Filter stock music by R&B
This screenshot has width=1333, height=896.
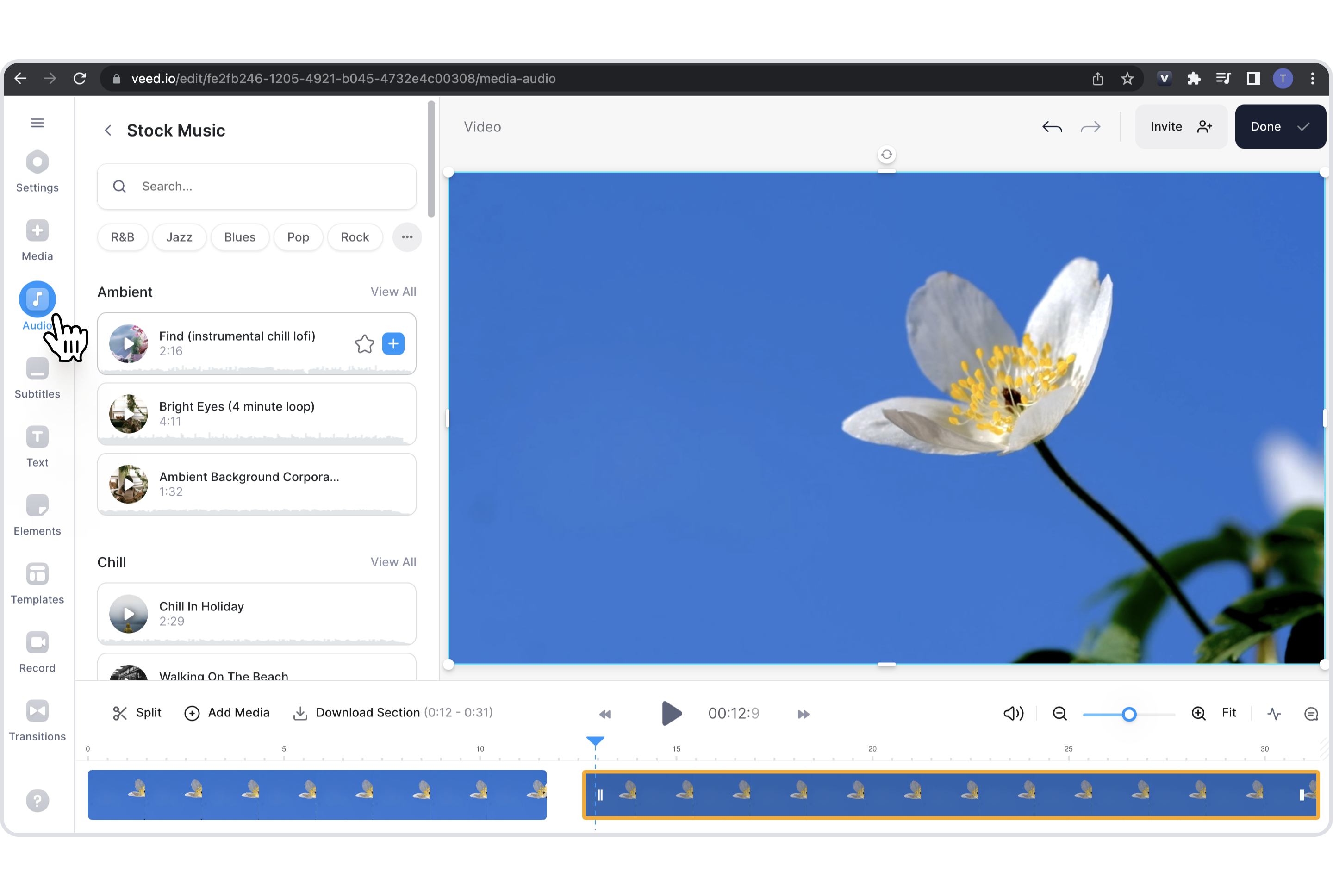coord(122,237)
